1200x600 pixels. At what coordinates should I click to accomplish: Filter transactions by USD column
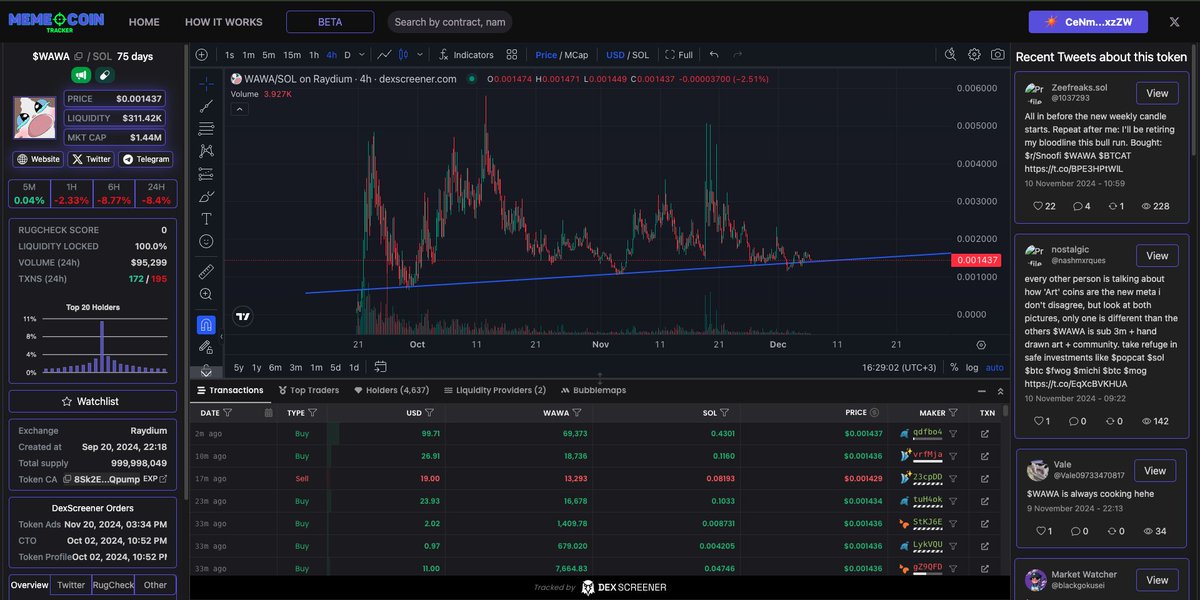tap(429, 412)
